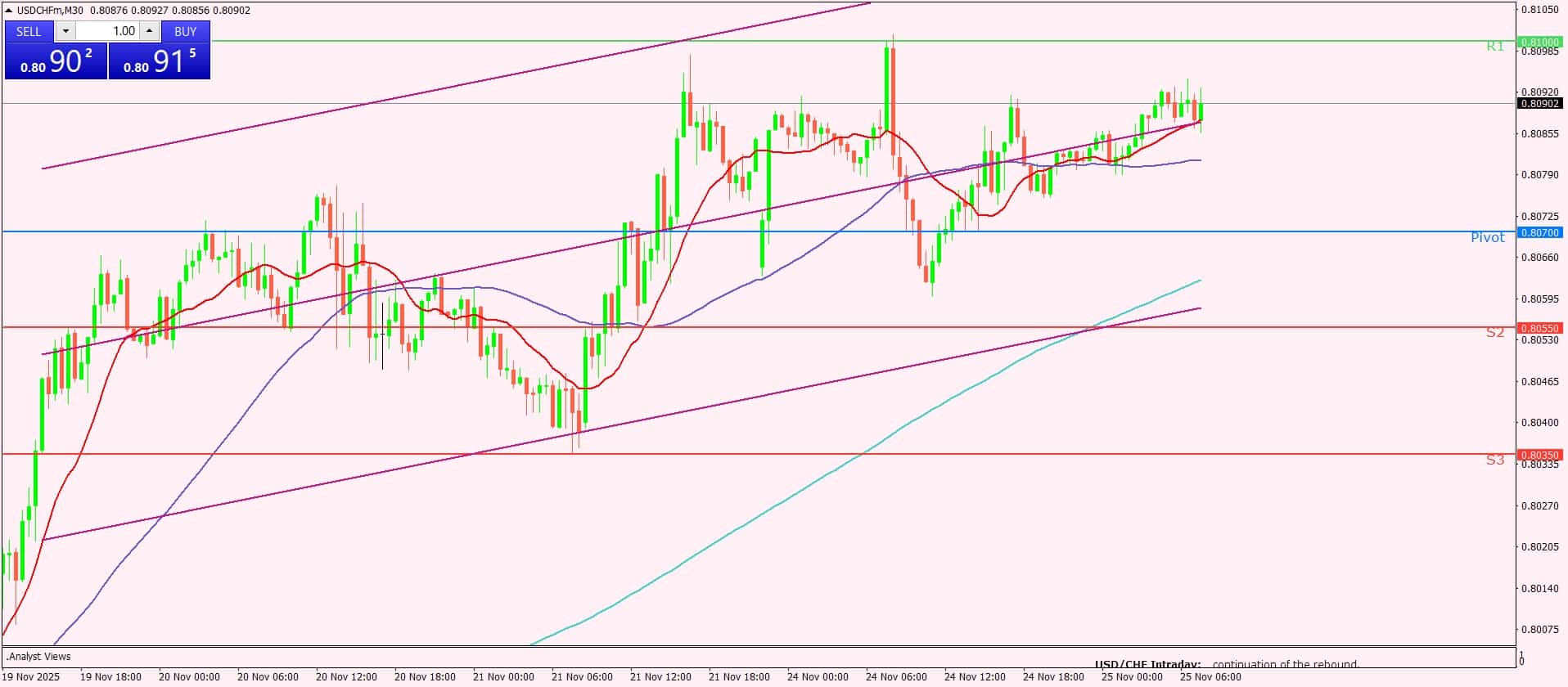1568x687 pixels.
Task: Click the 21 Nov 00:00 time label
Action: 503,676
